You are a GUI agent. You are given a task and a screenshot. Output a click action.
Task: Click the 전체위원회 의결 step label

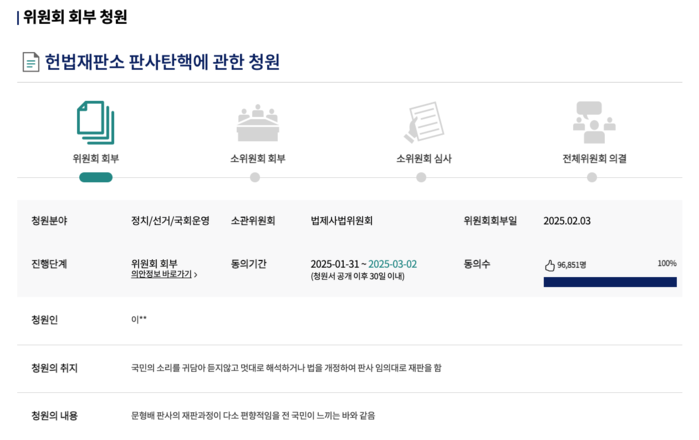[x=594, y=158]
